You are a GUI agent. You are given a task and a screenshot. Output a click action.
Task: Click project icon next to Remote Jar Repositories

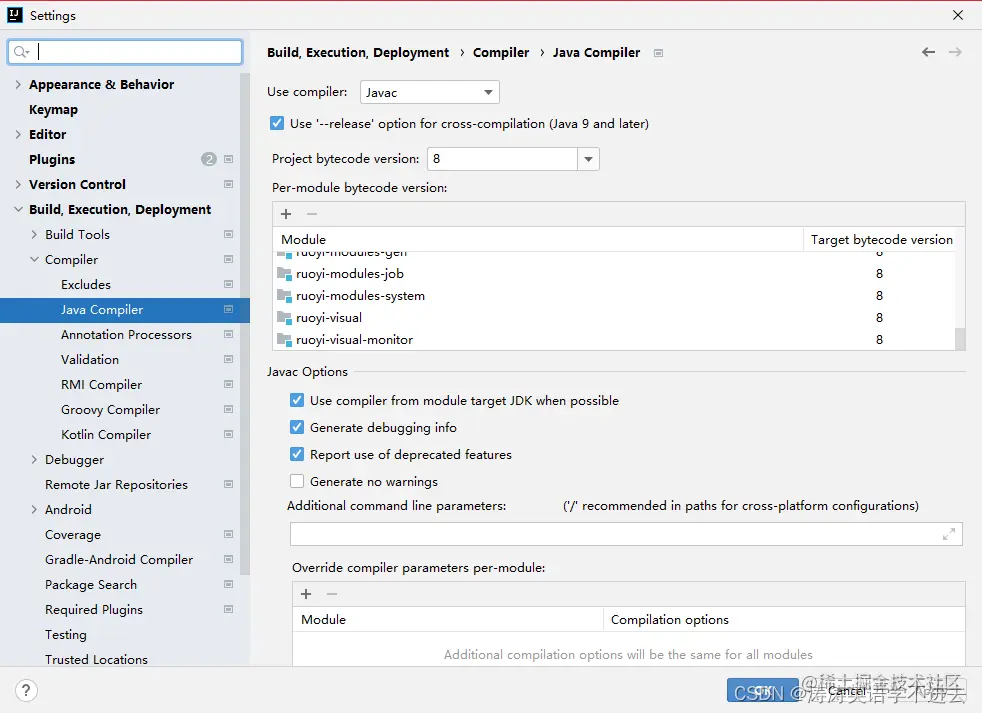(229, 484)
